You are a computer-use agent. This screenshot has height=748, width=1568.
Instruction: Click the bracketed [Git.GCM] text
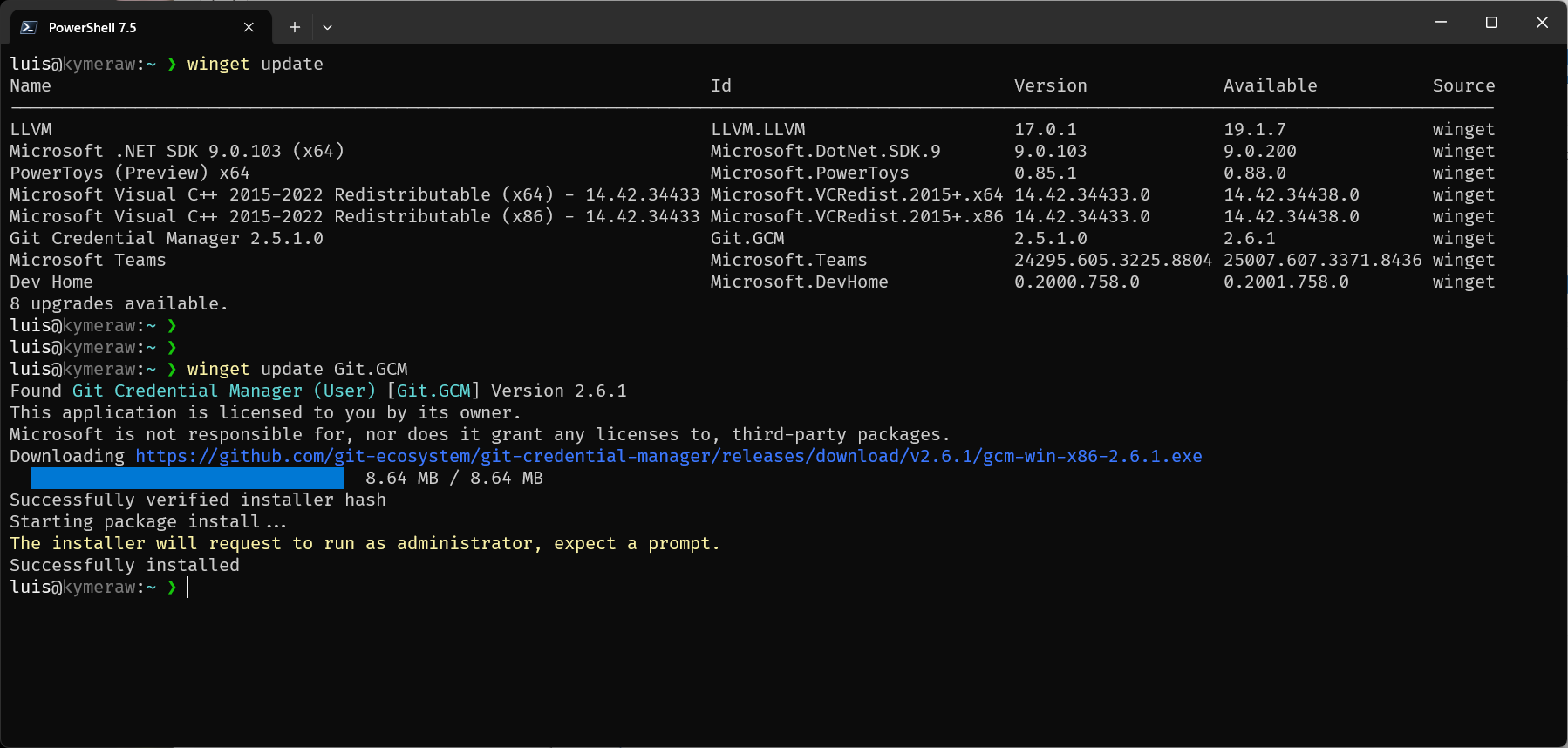pyautogui.click(x=433, y=391)
